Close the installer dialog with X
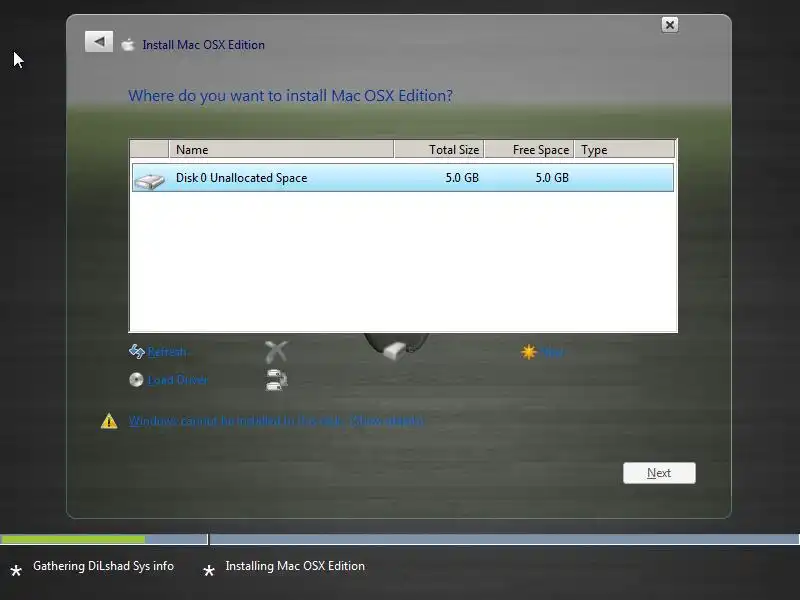Viewport: 800px width, 600px height. pos(670,24)
